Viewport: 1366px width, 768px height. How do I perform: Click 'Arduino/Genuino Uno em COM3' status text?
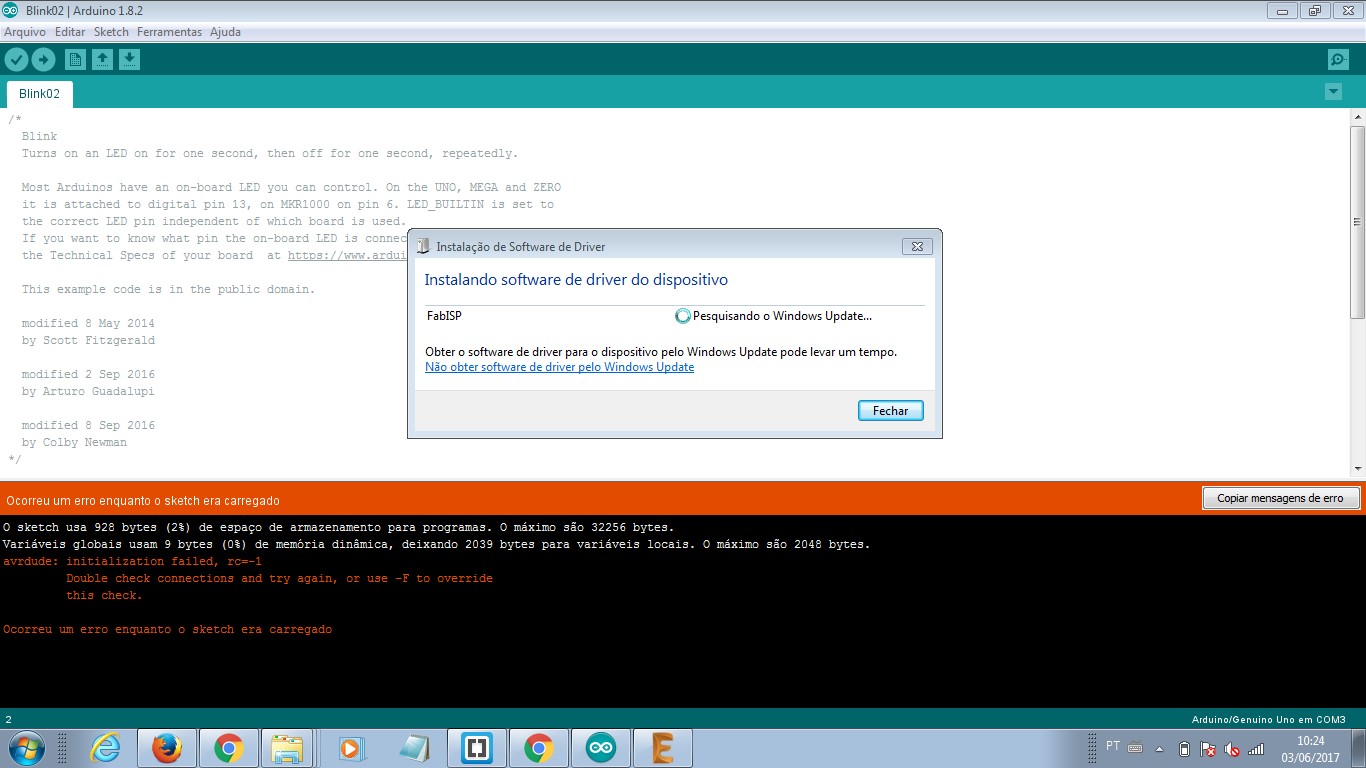pyautogui.click(x=1268, y=720)
